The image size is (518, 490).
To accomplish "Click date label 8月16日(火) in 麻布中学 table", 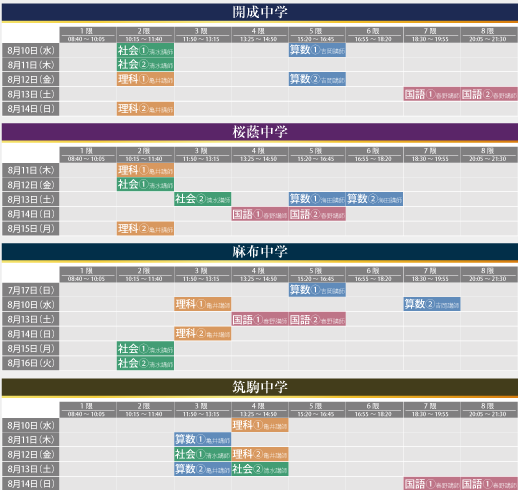I will pos(31,363).
